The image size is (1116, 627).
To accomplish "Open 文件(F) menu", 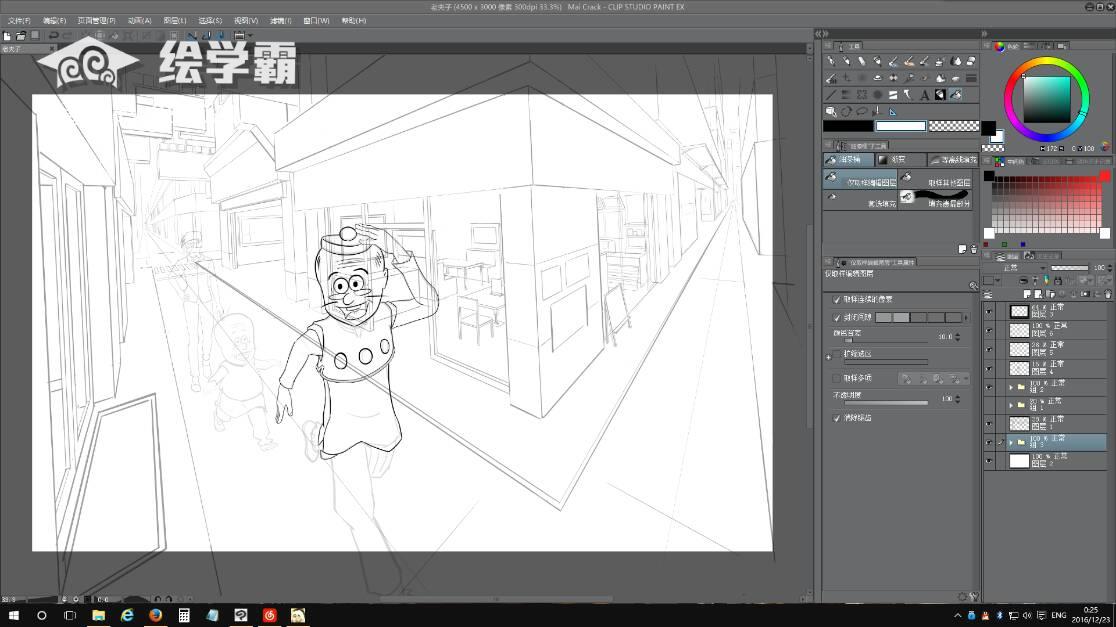I will [19, 21].
